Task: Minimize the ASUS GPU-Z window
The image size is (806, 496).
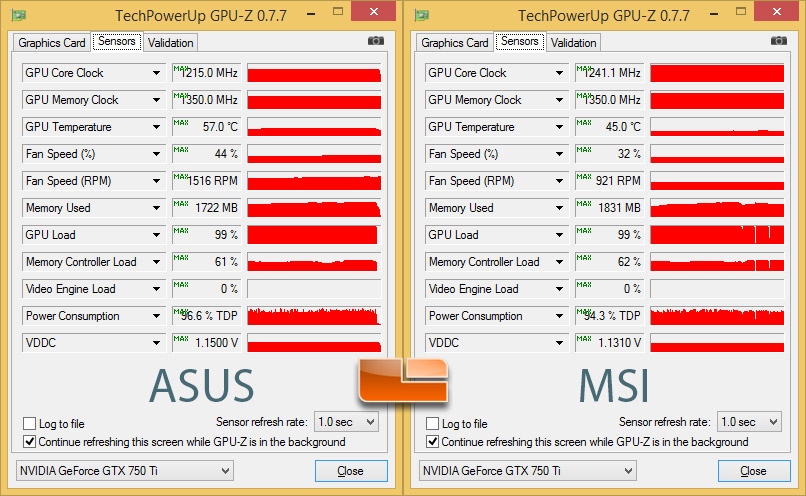Action: point(311,13)
